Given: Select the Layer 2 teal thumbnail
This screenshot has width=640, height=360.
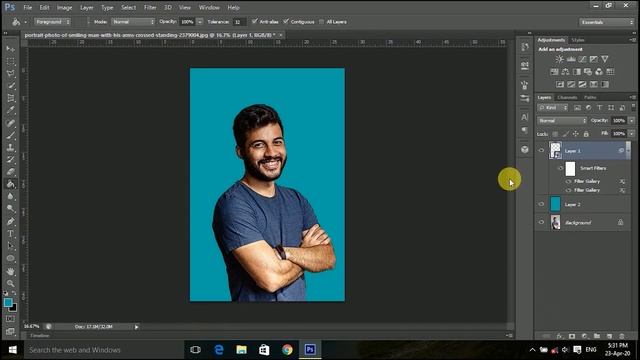Looking at the screenshot, I should tap(555, 204).
